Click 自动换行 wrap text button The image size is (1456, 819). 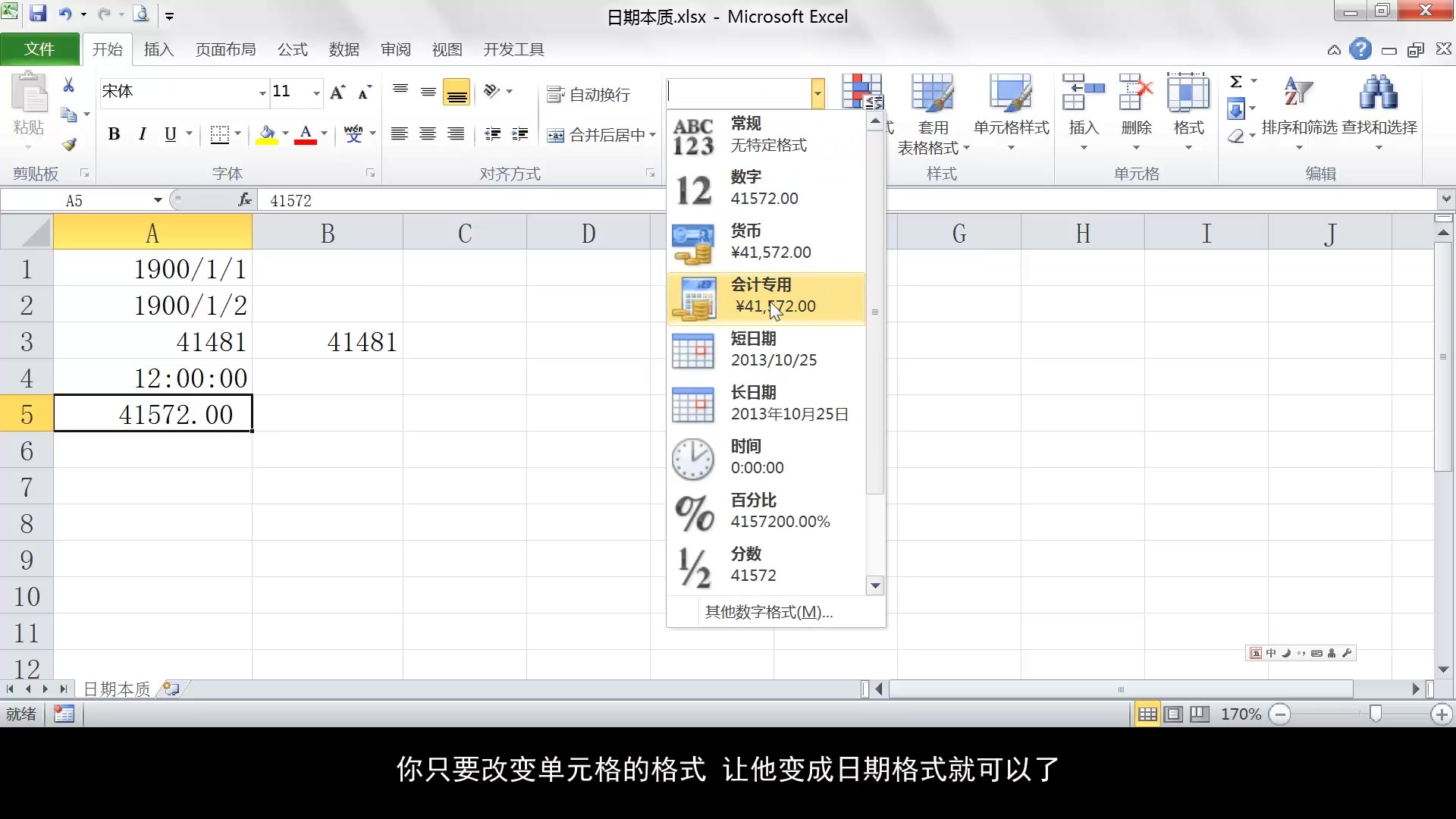pos(589,94)
